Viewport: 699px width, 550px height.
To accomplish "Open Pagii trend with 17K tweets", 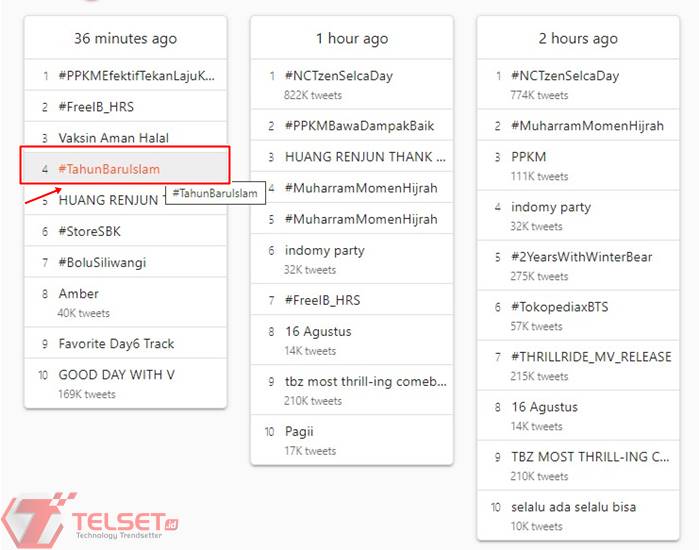I will click(301, 431).
